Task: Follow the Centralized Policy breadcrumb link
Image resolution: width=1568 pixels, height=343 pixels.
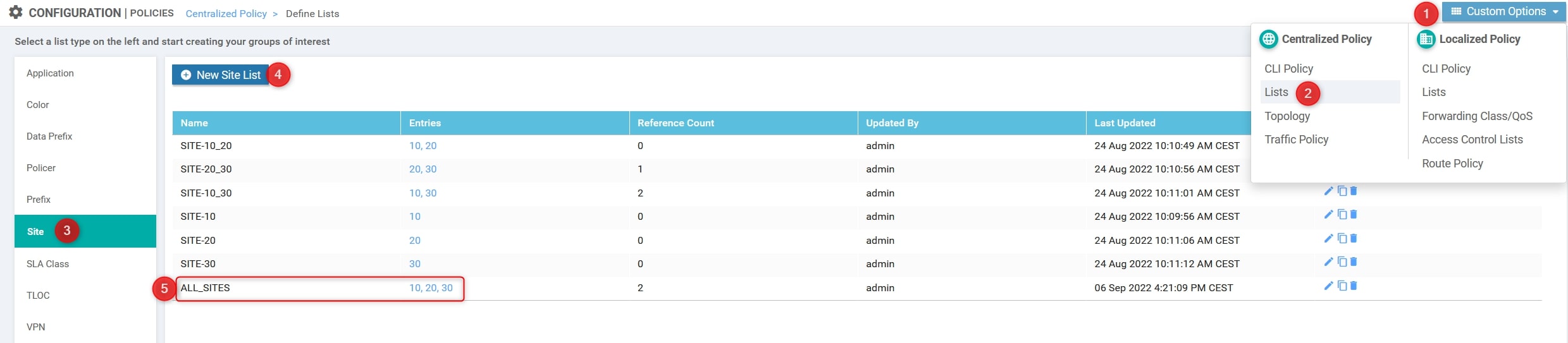Action: click(x=226, y=14)
